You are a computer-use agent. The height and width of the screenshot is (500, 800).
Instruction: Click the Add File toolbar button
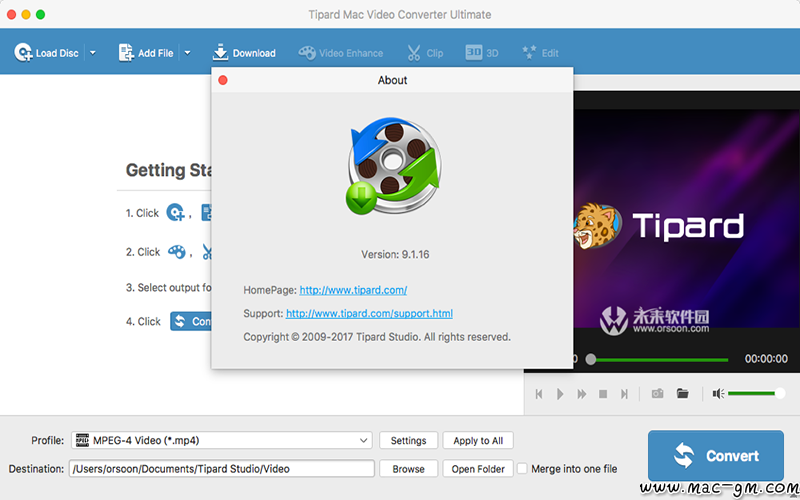[x=146, y=53]
